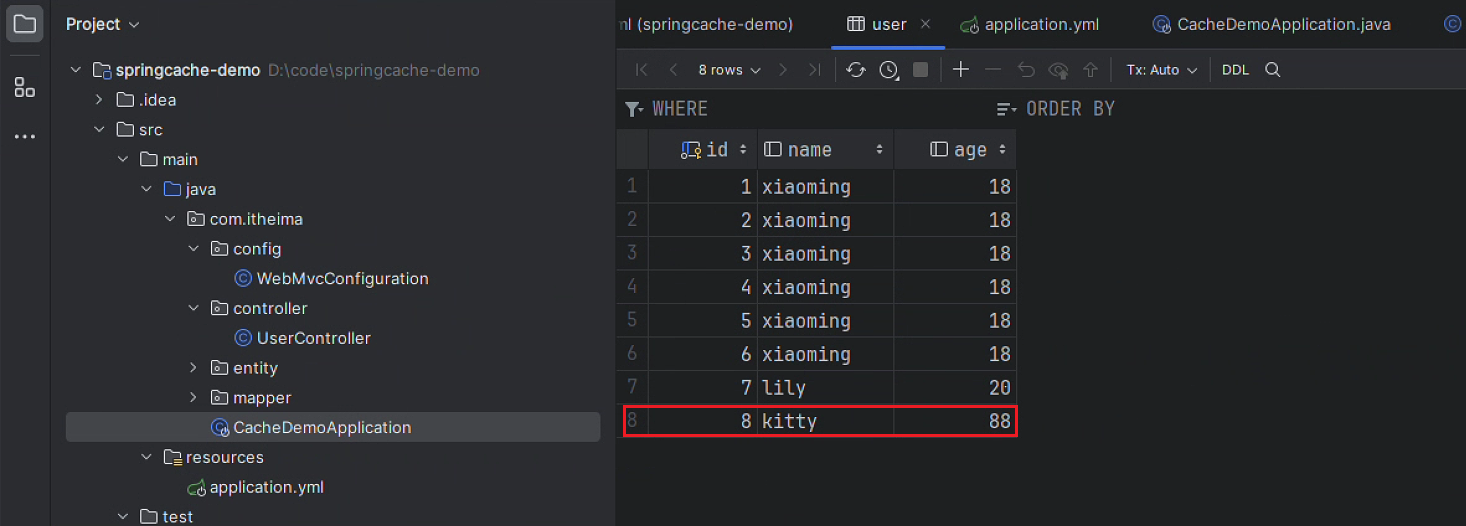
Task: Select the kitty name cell
Action: [825, 421]
